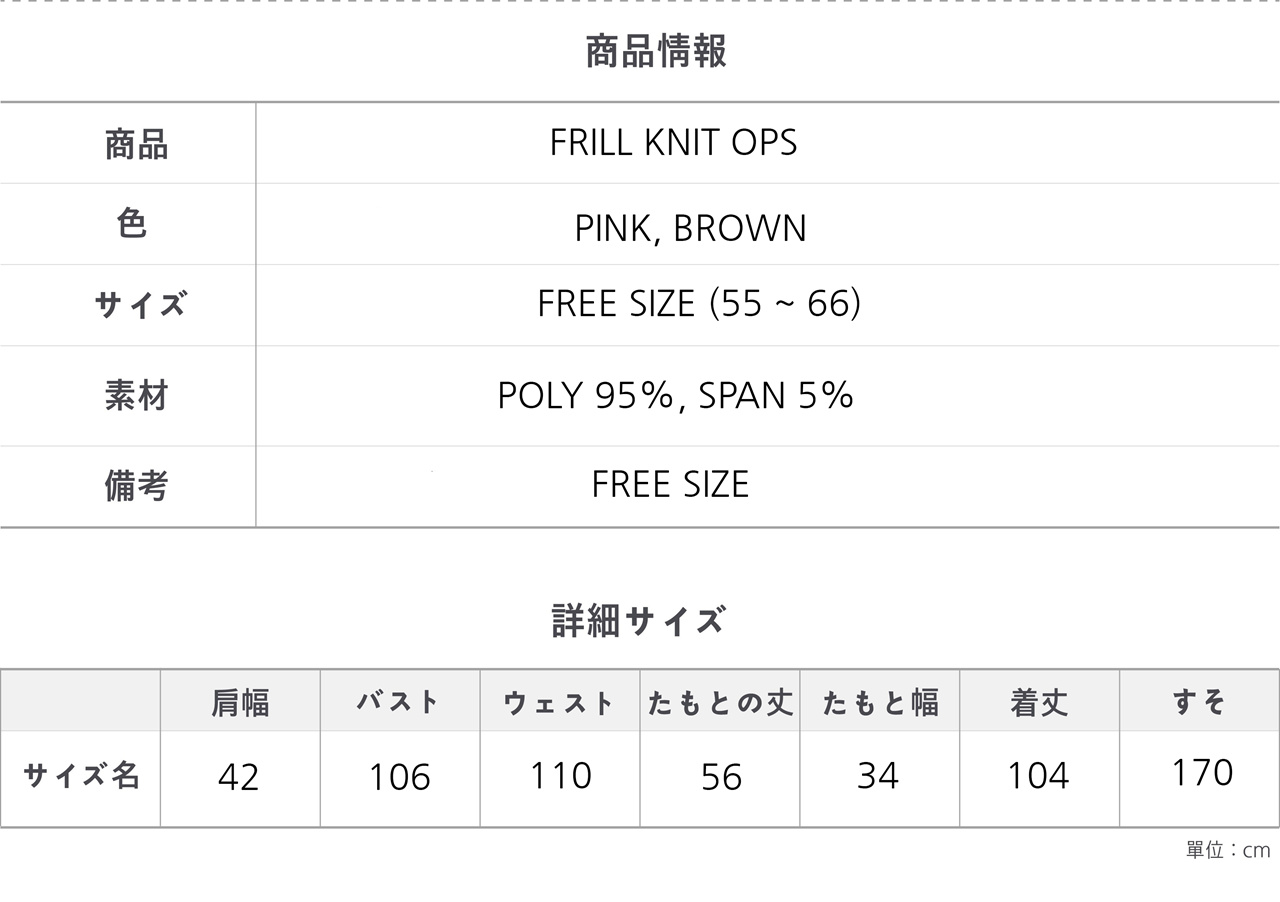Viewport: 1280px width, 902px height.
Task: Click the 商品情報 heading
Action: click(656, 51)
